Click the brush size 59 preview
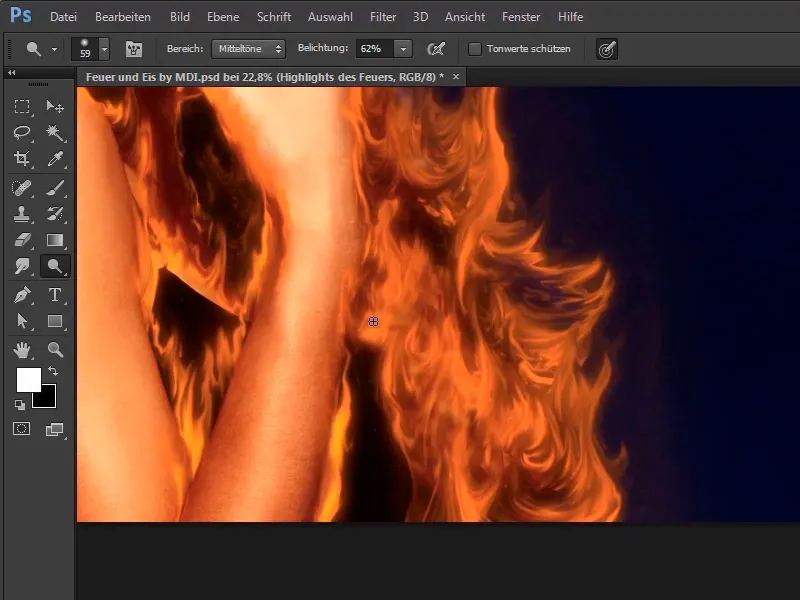This screenshot has width=800, height=600. coord(85,49)
